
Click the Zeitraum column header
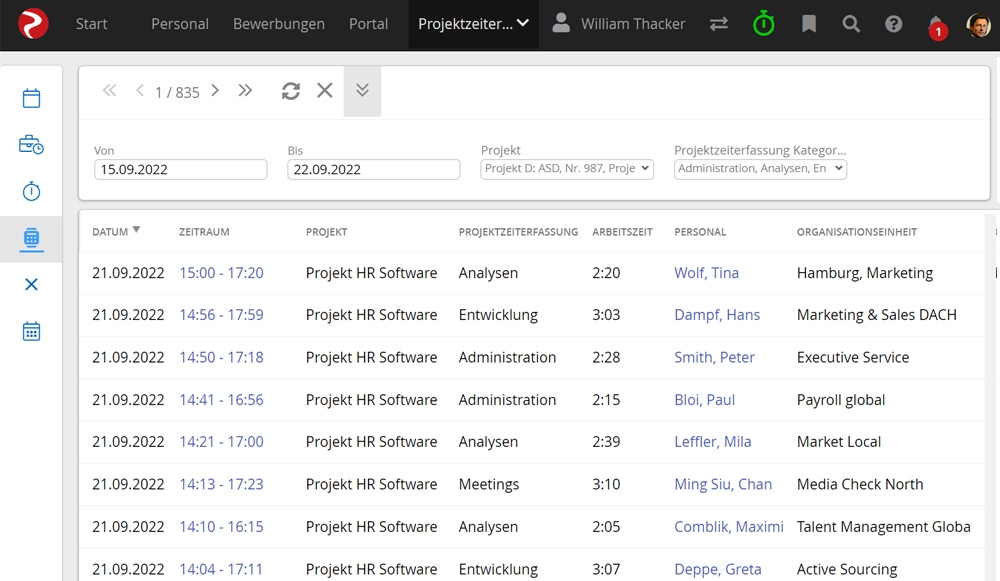coord(204,232)
